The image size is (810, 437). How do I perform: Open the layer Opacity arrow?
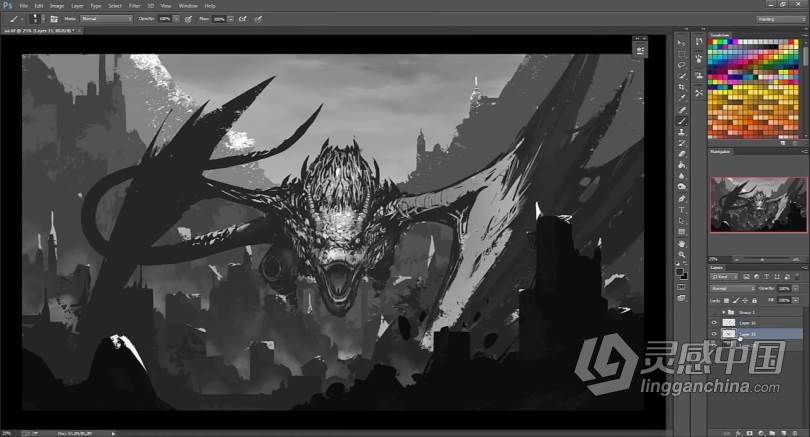point(796,288)
